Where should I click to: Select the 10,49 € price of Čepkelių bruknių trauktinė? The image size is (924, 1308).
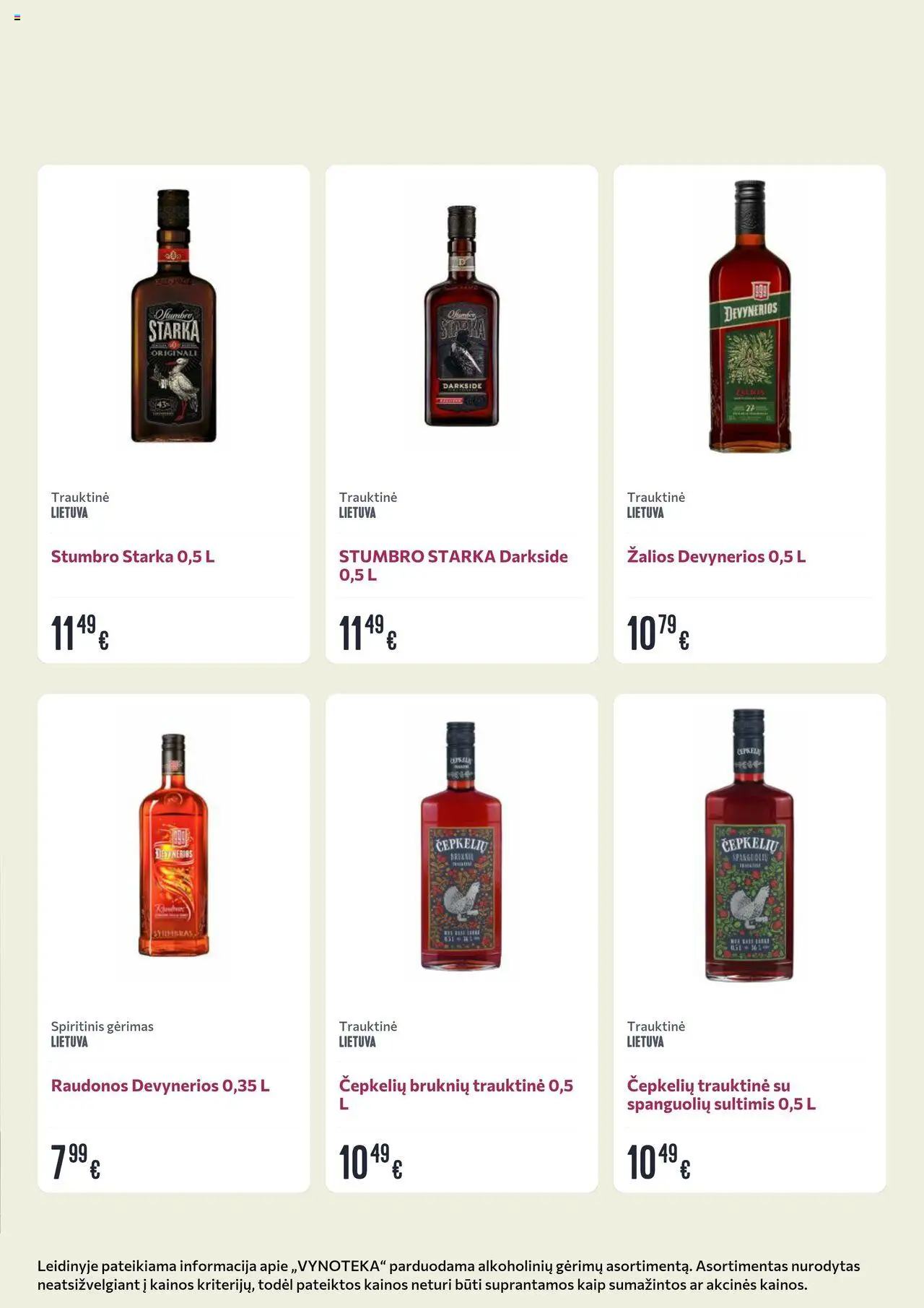[x=370, y=1161]
